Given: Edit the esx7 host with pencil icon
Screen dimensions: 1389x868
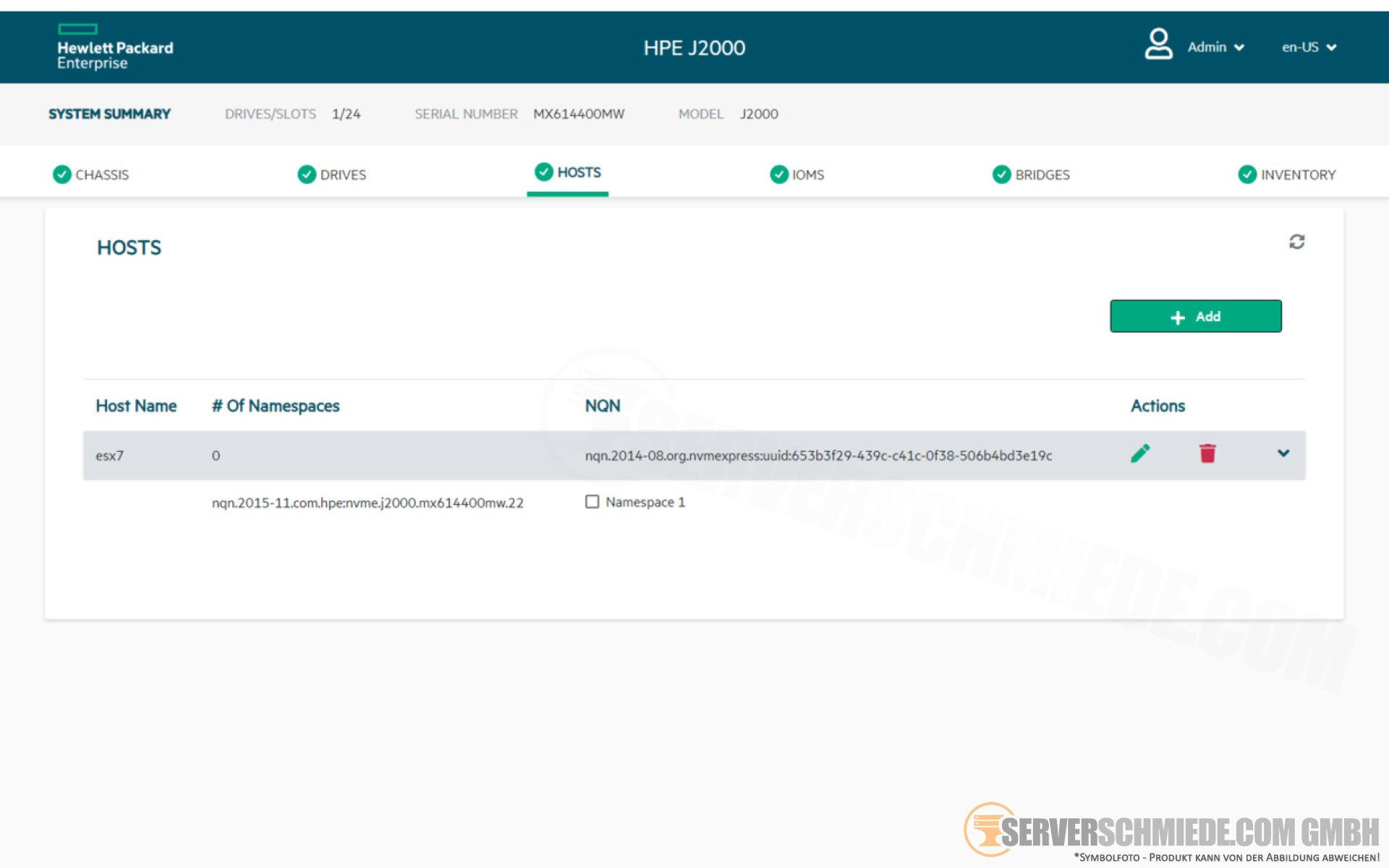Looking at the screenshot, I should [1140, 454].
